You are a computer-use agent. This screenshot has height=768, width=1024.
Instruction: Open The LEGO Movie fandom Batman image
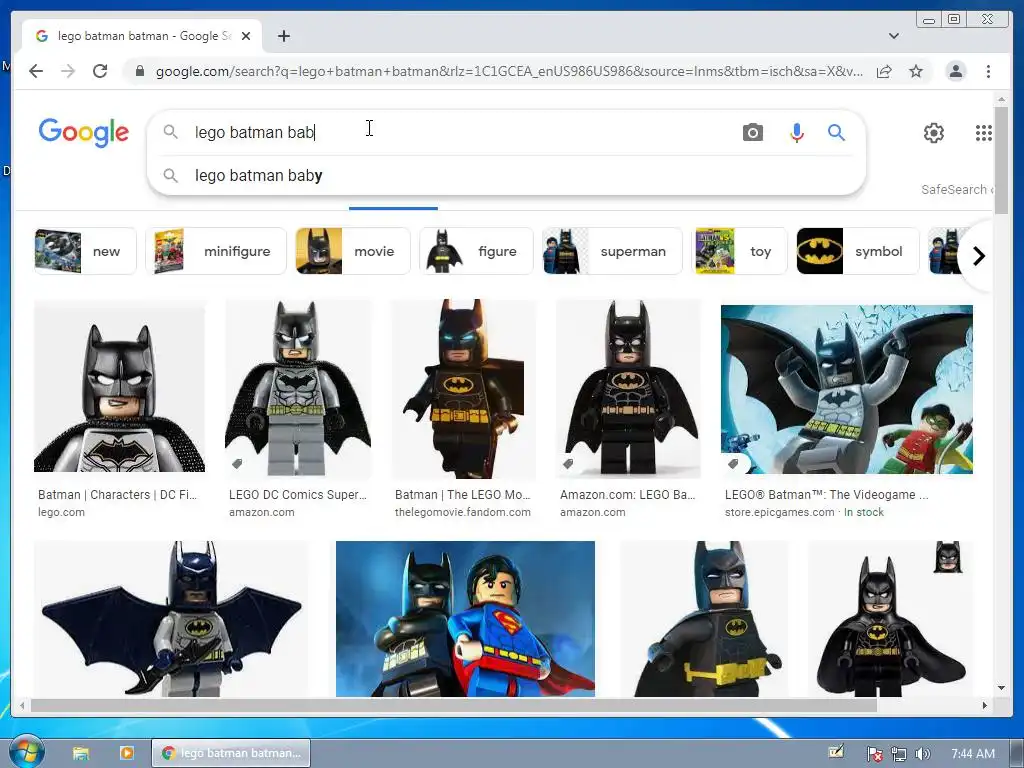click(463, 389)
